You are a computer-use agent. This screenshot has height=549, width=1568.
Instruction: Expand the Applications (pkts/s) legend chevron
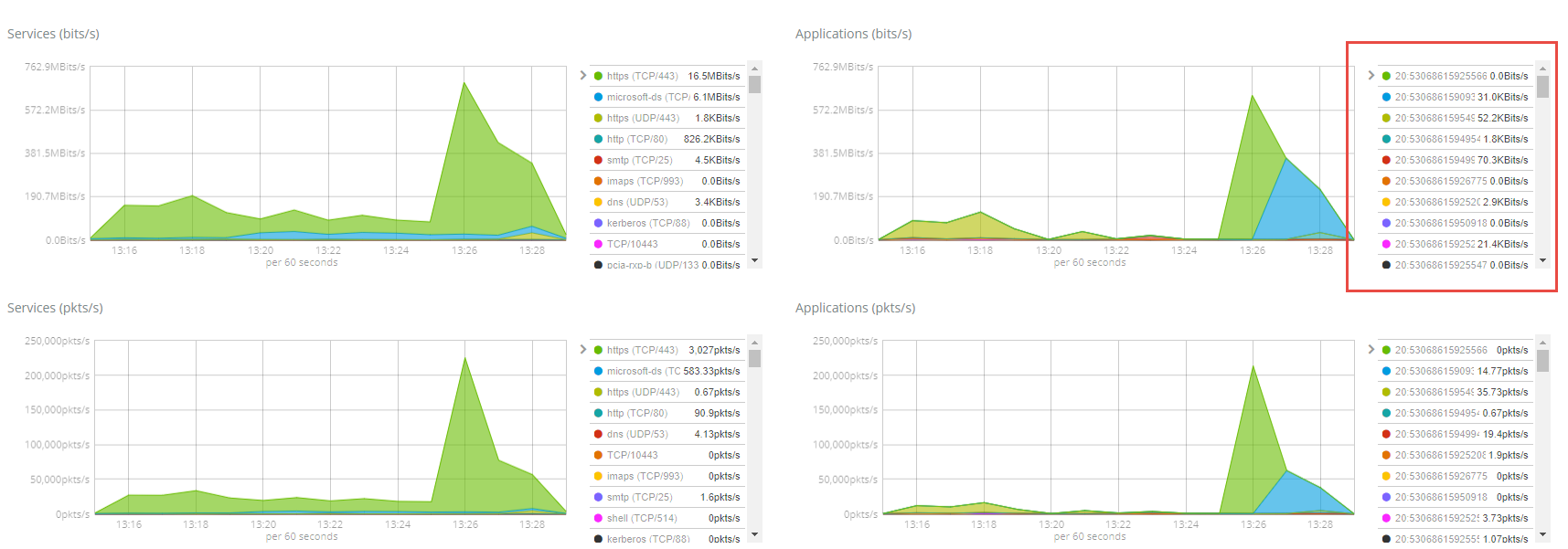[1371, 350]
